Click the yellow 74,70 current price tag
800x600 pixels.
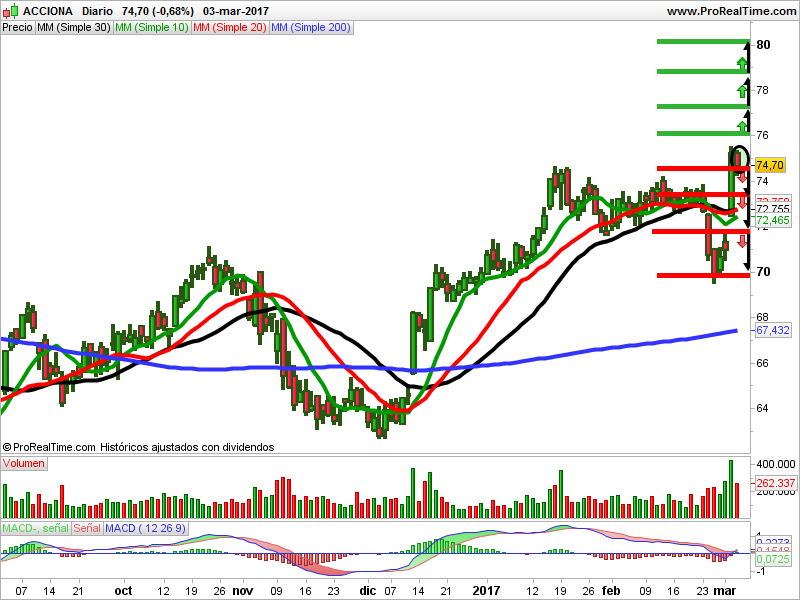tap(769, 165)
